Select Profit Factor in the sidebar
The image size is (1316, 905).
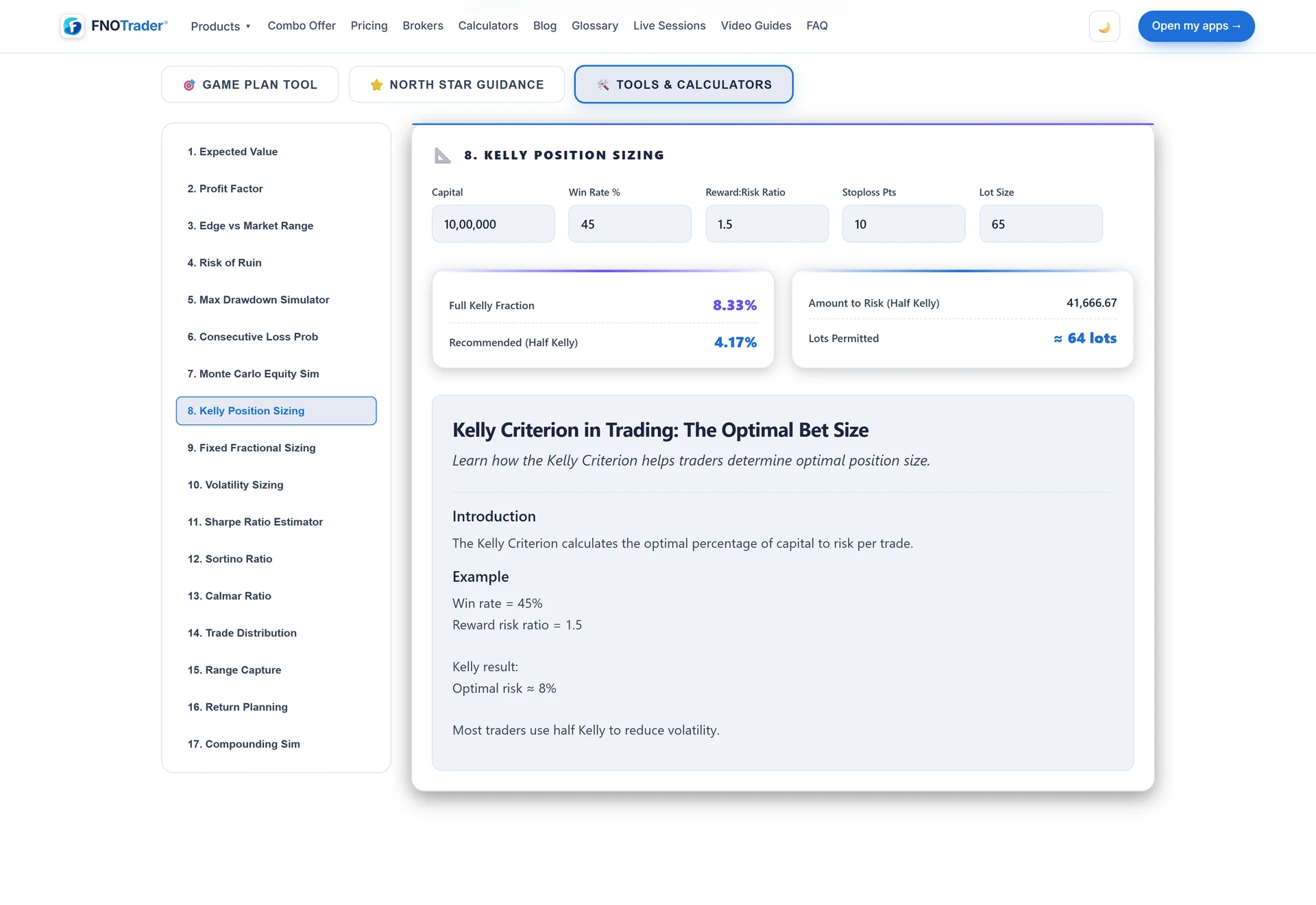click(x=276, y=189)
